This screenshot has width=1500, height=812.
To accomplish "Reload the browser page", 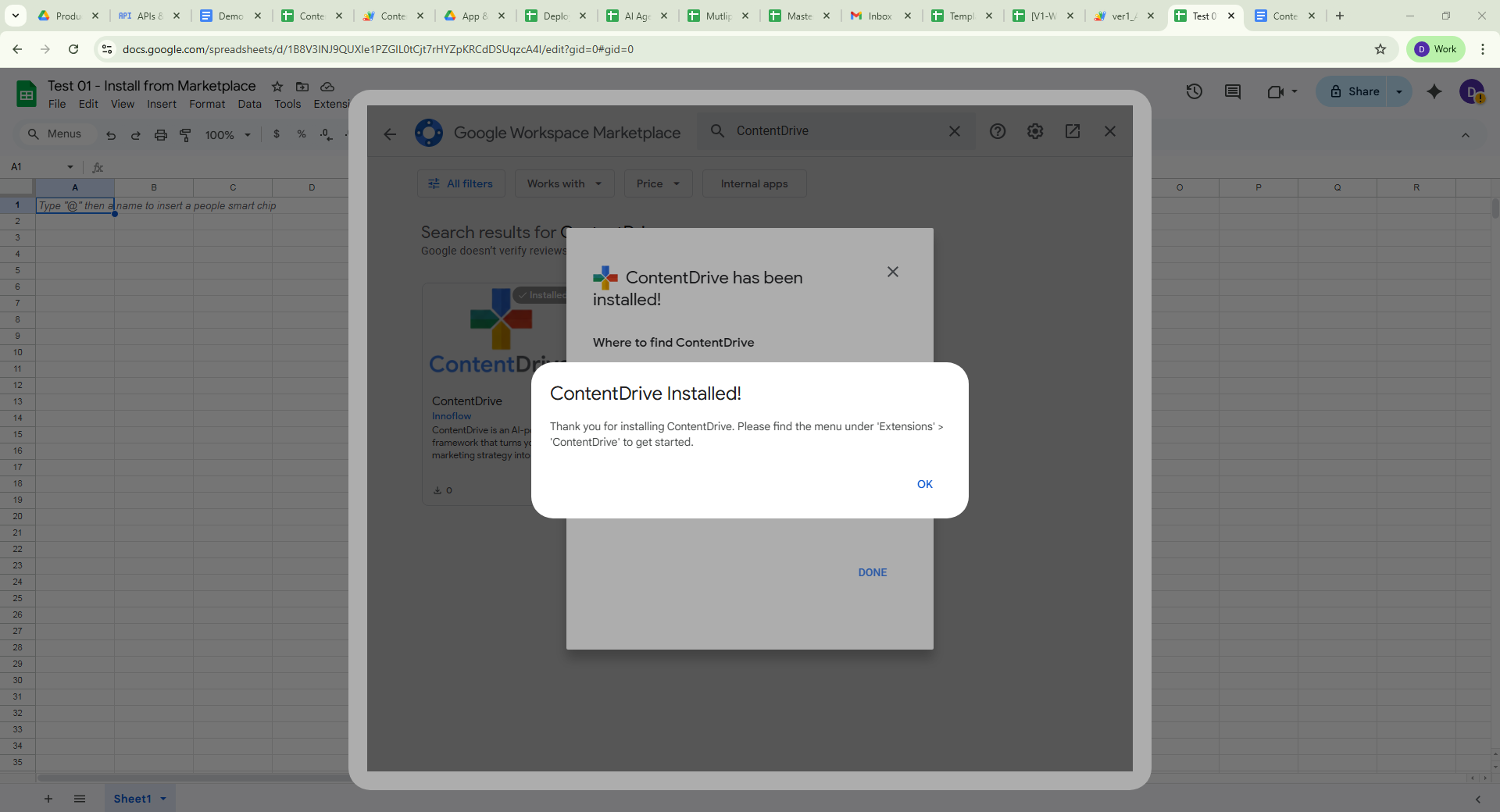I will (73, 49).
